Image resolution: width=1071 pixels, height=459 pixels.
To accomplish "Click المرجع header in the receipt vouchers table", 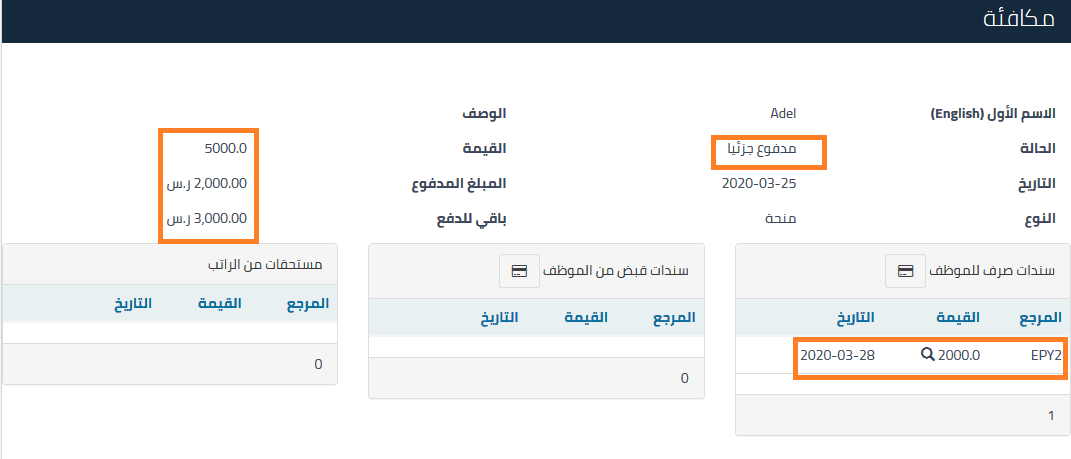I will (x=673, y=318).
